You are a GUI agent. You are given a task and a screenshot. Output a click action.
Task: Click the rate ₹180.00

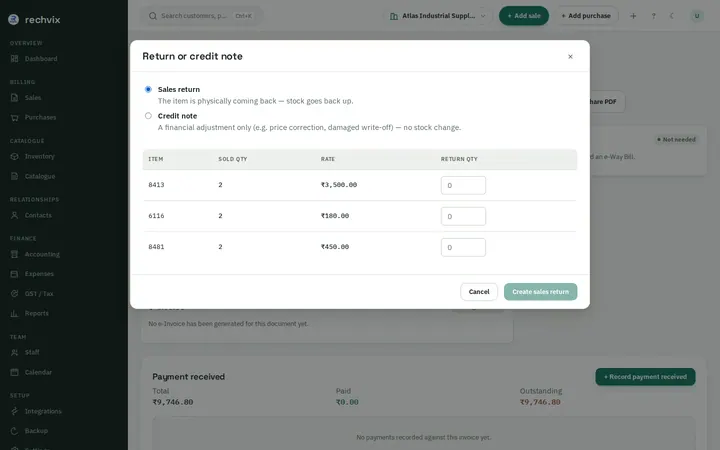coord(335,216)
